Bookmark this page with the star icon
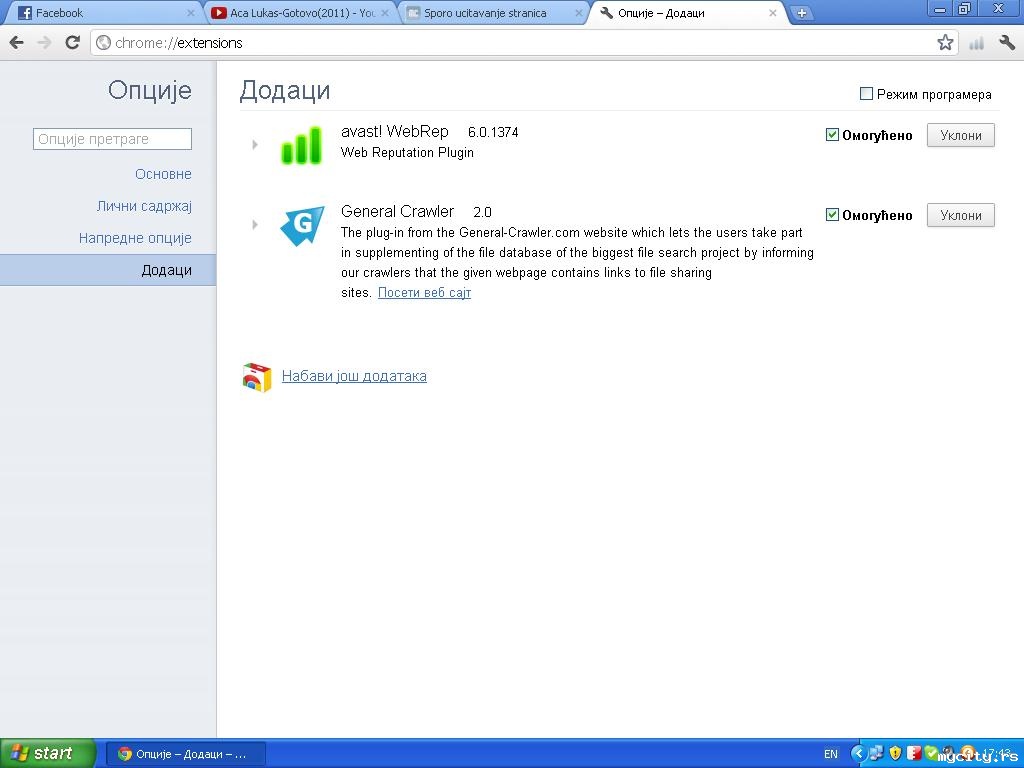 945,43
